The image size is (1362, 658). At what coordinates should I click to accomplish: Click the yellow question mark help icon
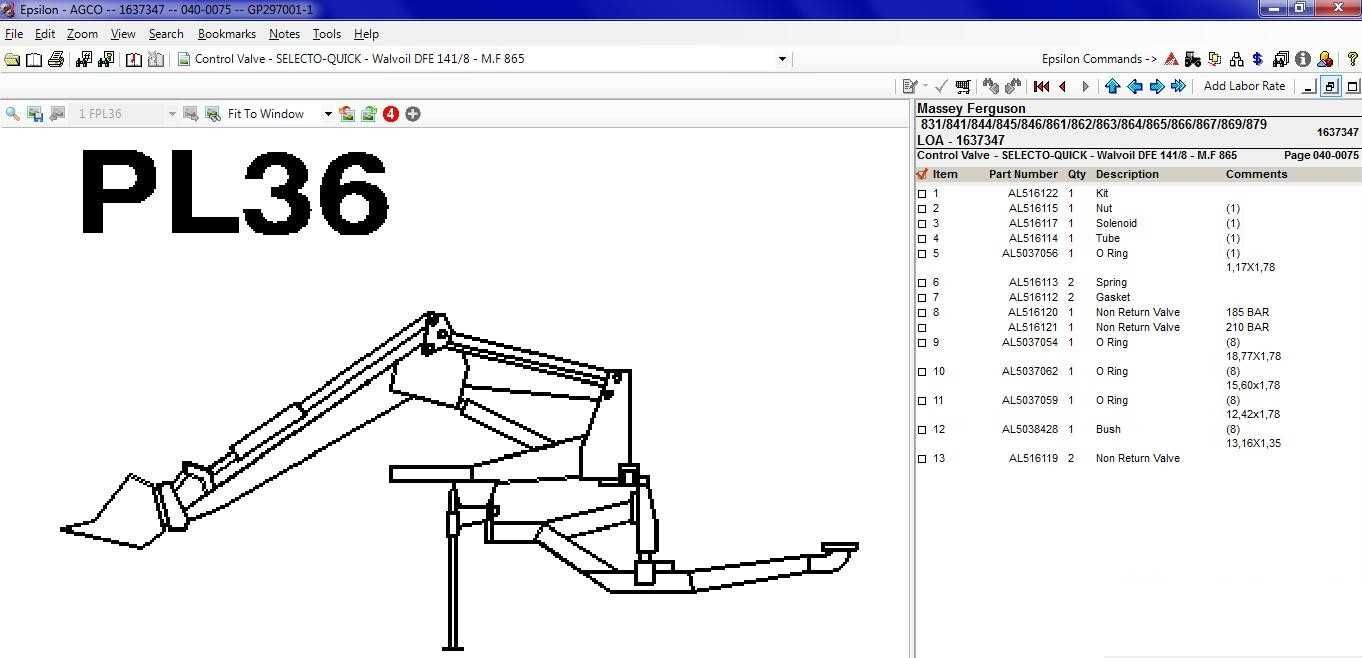click(1352, 59)
